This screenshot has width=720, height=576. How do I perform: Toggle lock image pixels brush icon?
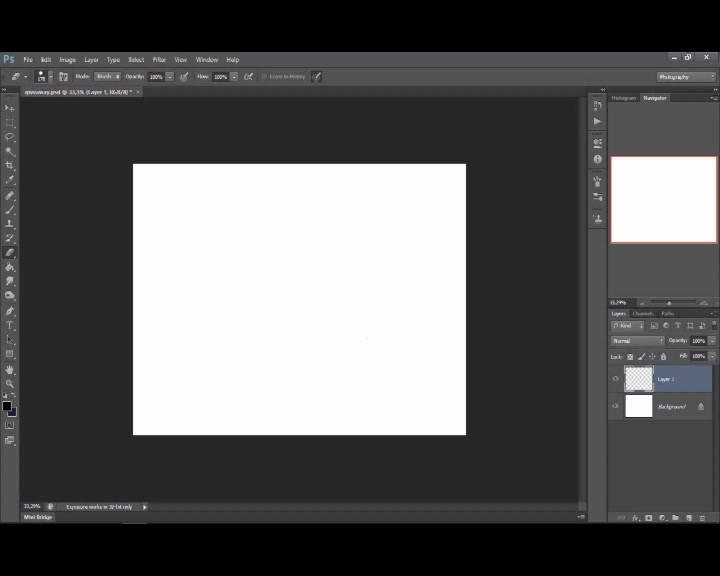[x=641, y=356]
